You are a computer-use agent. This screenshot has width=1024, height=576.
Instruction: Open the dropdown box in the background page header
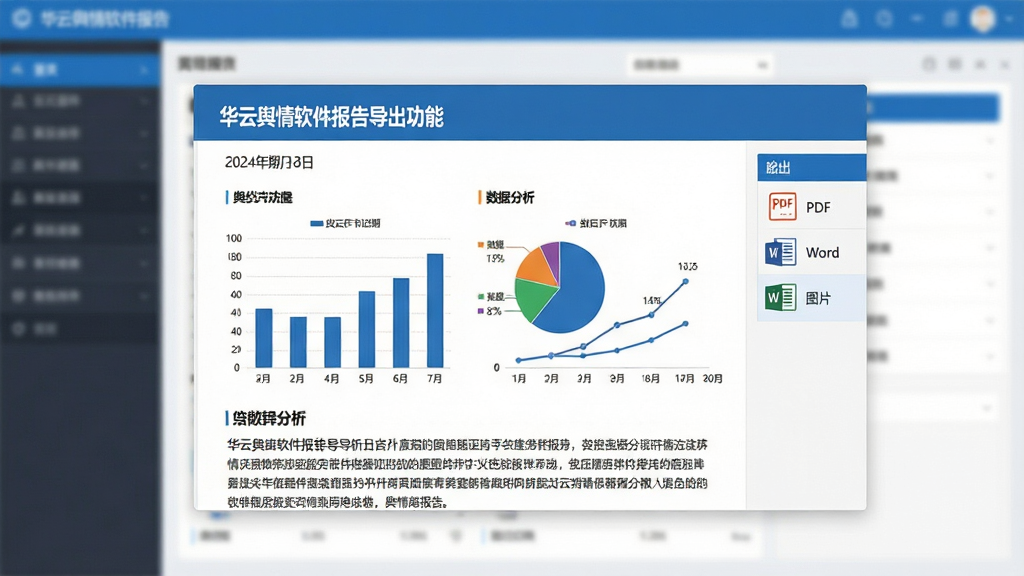tap(700, 65)
